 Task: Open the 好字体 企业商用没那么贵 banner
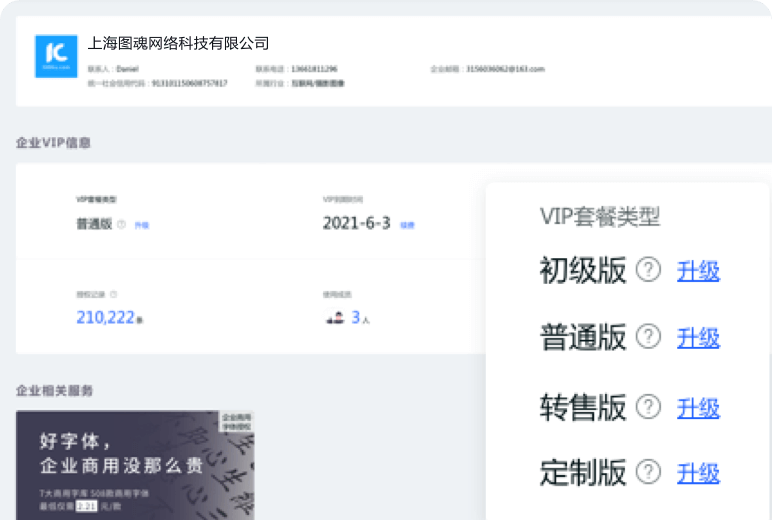tap(135, 465)
